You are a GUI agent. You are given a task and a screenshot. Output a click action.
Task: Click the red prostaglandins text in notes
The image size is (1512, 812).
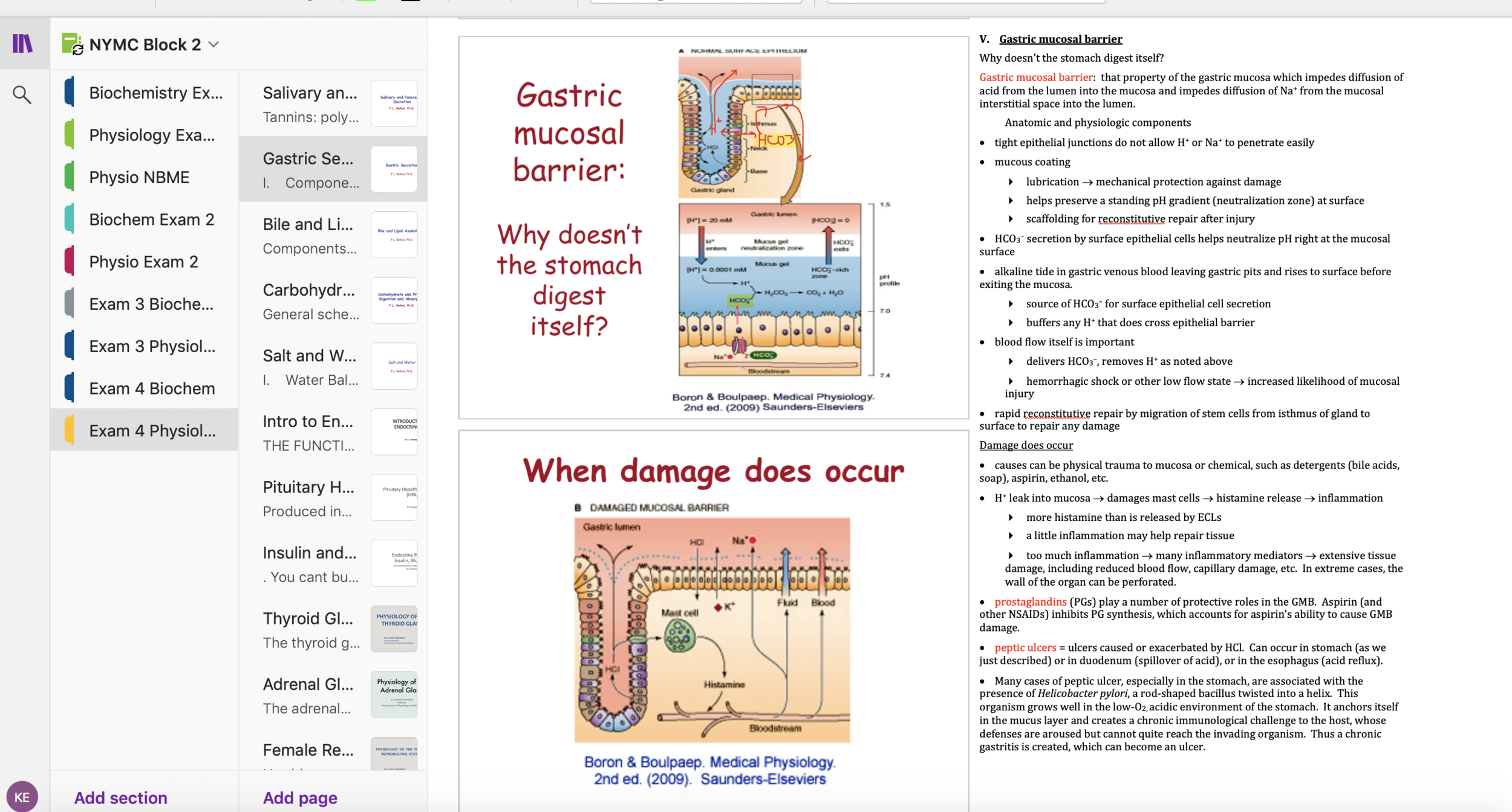click(x=1030, y=601)
